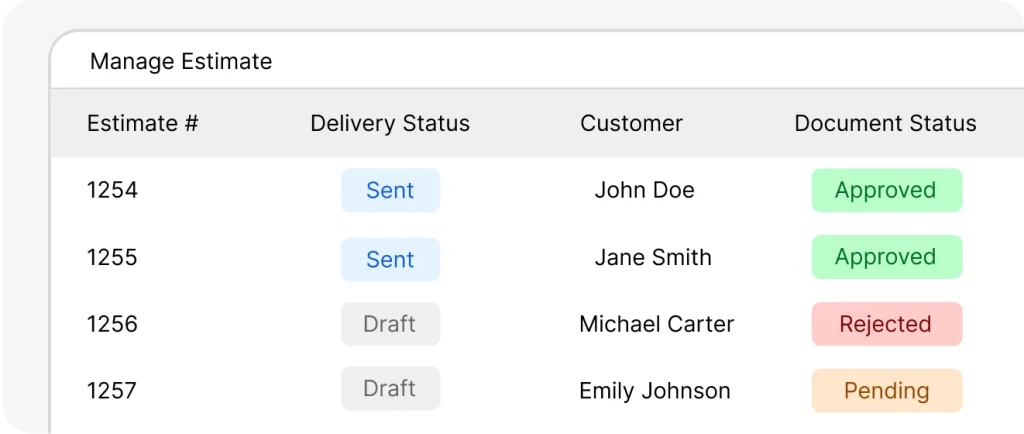Open estimate number 1257
Image resolution: width=1024 pixels, height=434 pixels.
coord(112,390)
